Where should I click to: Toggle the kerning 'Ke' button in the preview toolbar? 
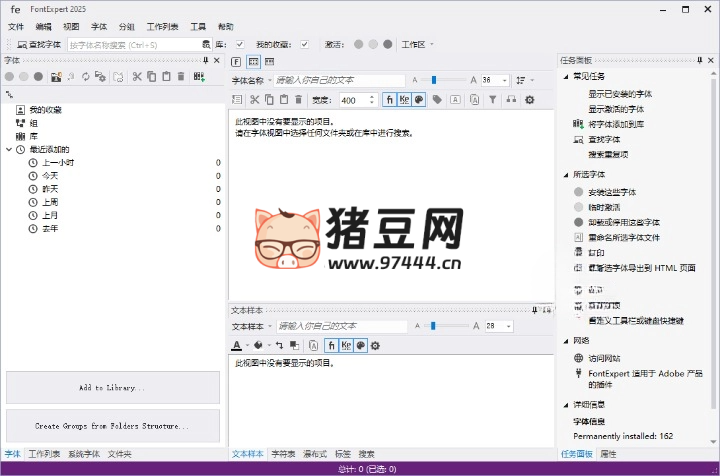[x=404, y=100]
